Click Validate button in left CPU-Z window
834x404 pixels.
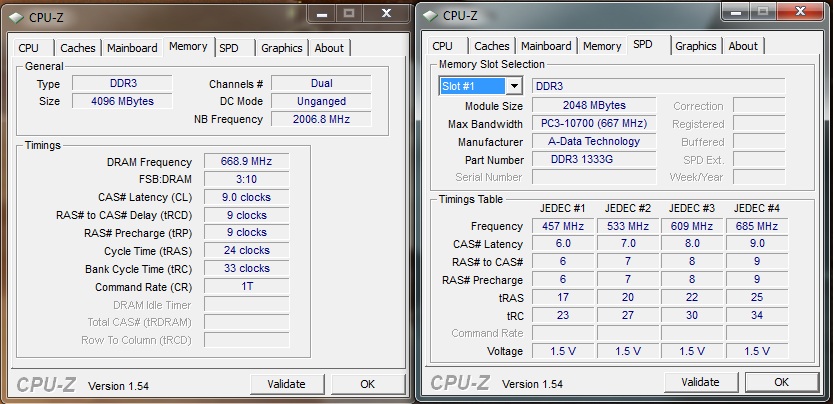pyautogui.click(x=287, y=384)
